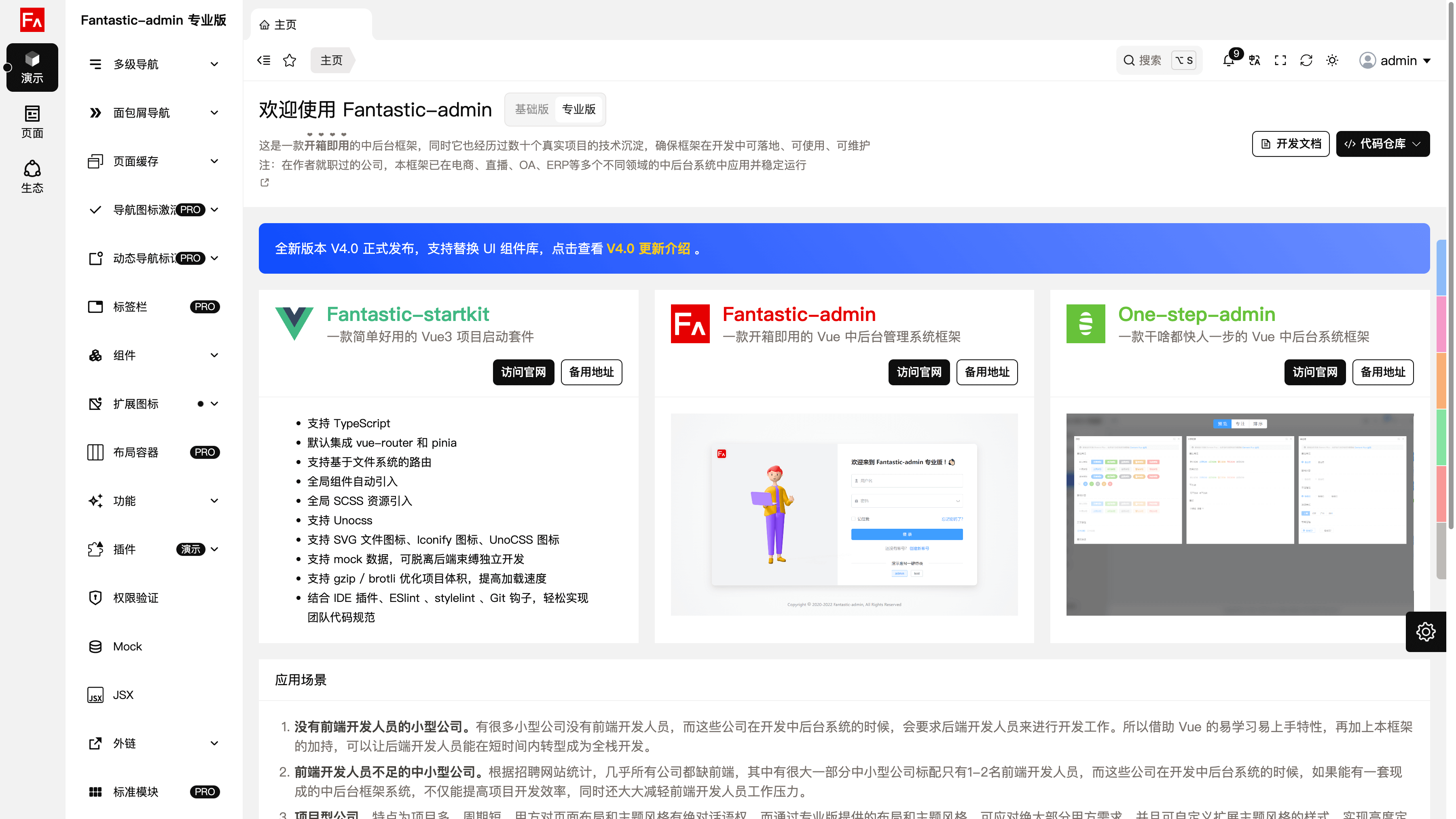1456x819 pixels.
Task: Open 标签栏 menu item
Action: click(x=154, y=307)
